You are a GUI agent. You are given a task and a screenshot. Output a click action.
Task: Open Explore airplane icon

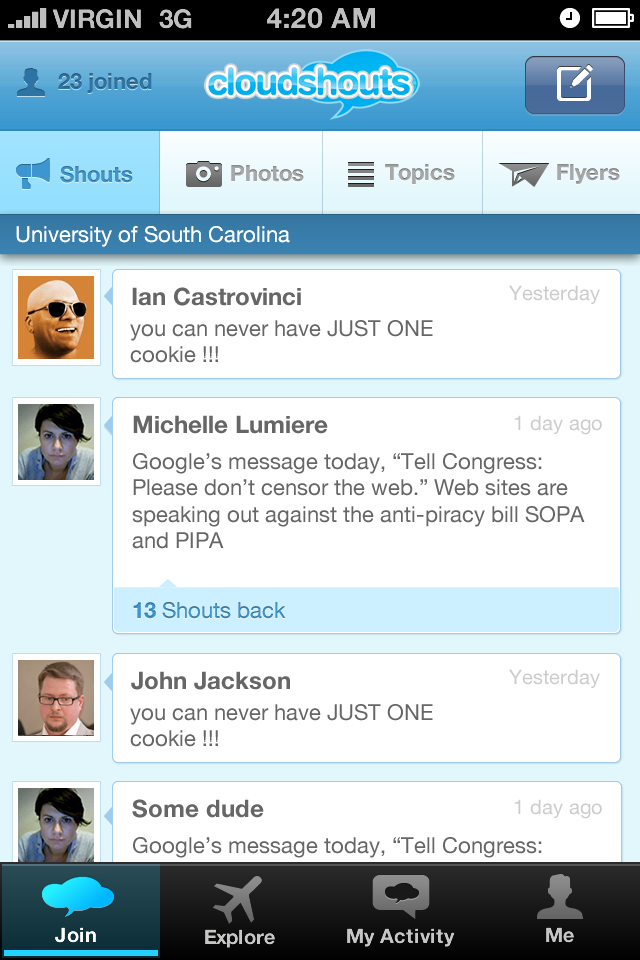point(239,899)
